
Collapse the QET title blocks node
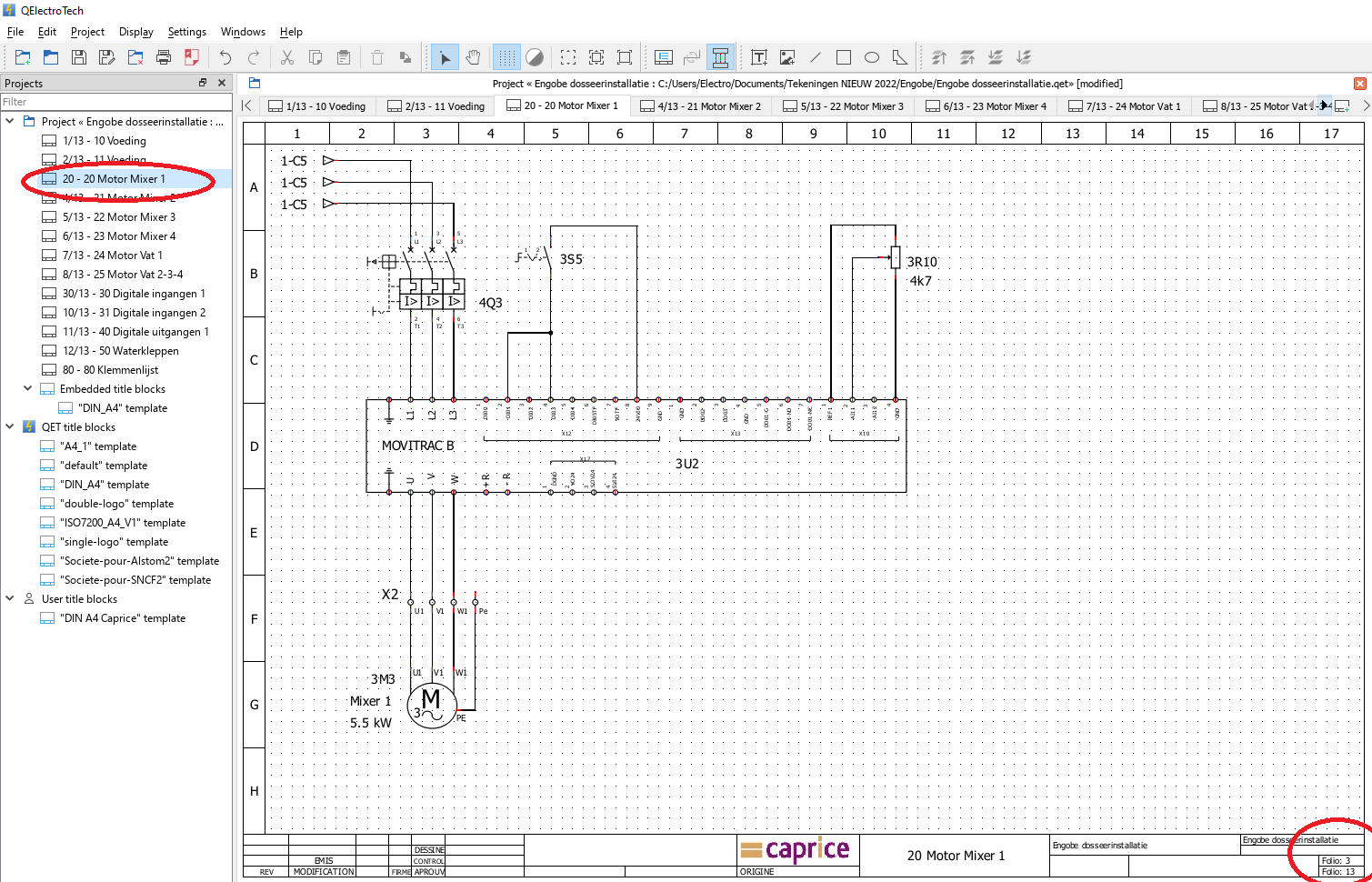[10, 426]
